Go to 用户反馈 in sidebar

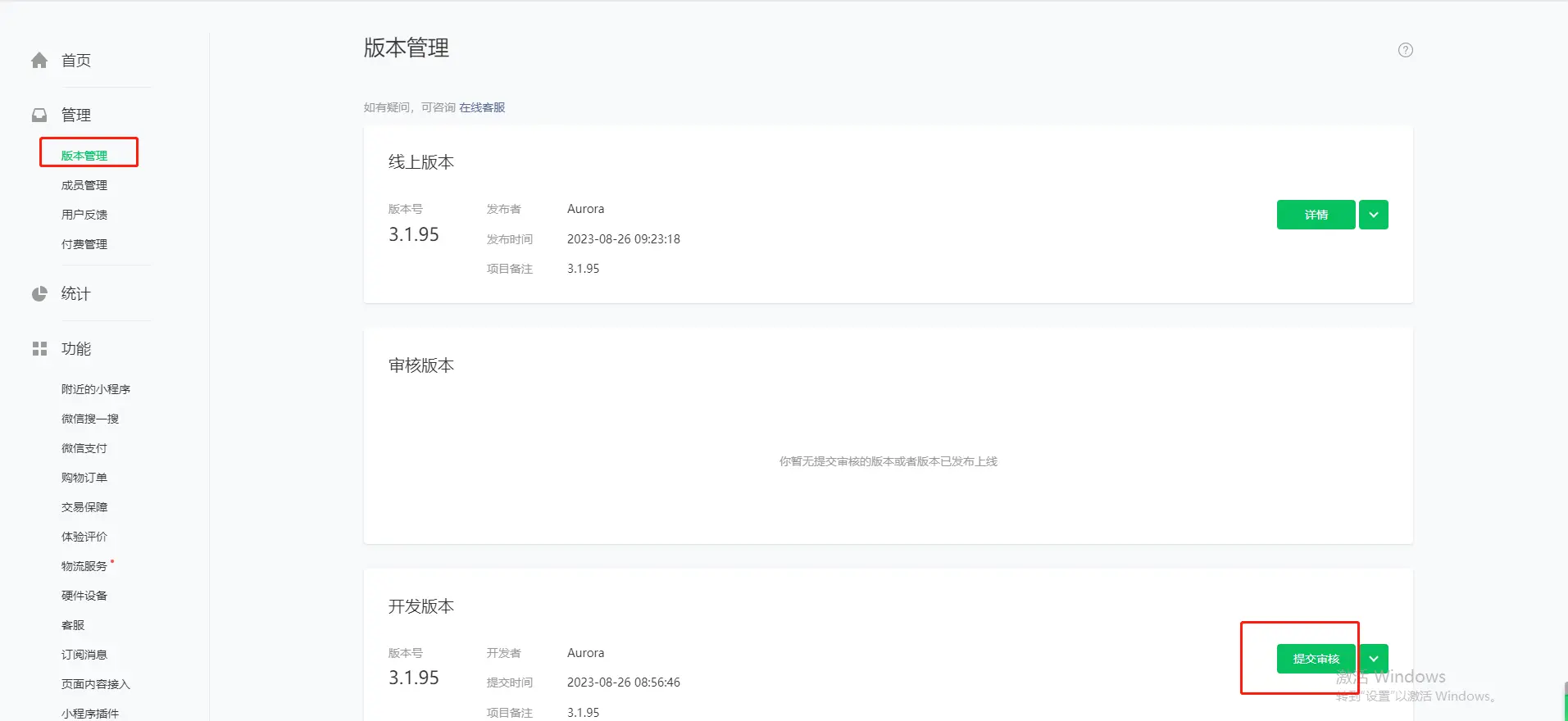pos(84,215)
